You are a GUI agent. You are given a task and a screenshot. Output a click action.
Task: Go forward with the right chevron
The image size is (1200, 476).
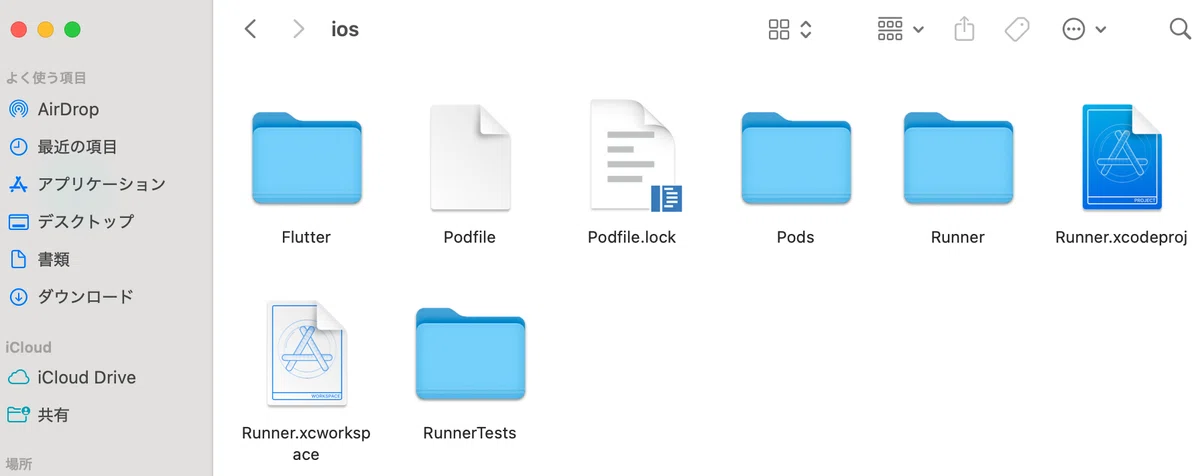click(x=298, y=29)
